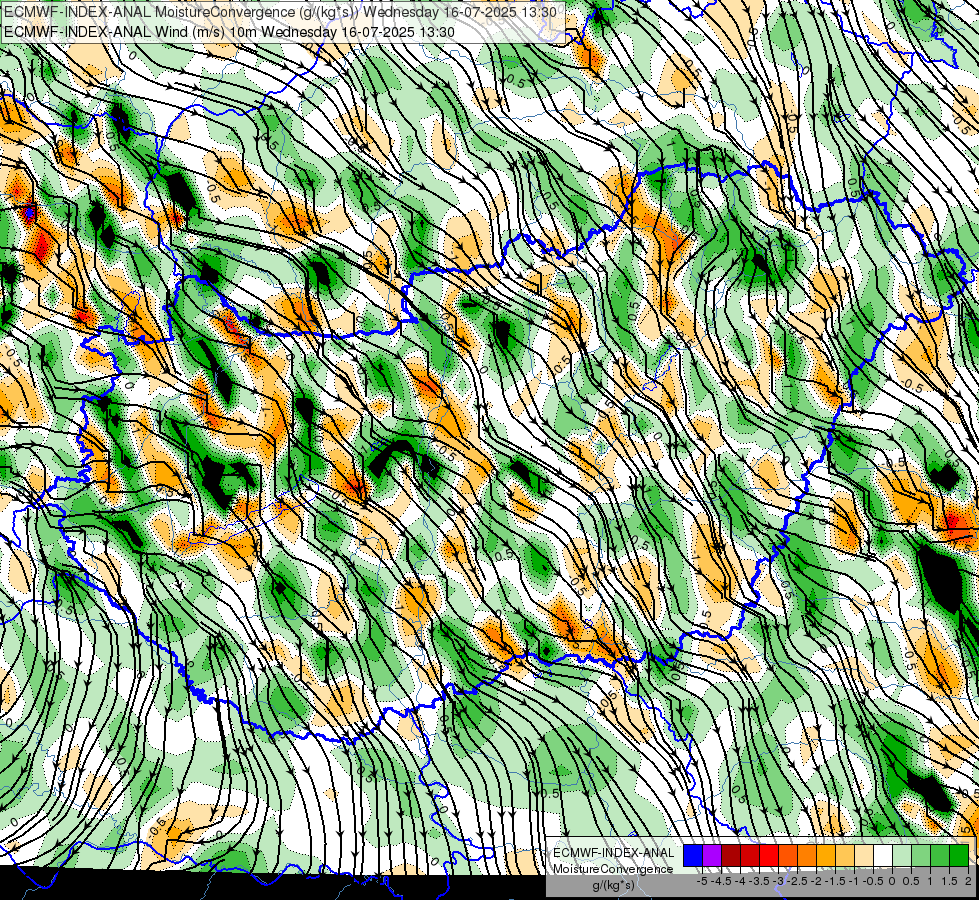Viewport: 979px width, 900px height.
Task: Click the -5 legend tick label
Action: 702,881
